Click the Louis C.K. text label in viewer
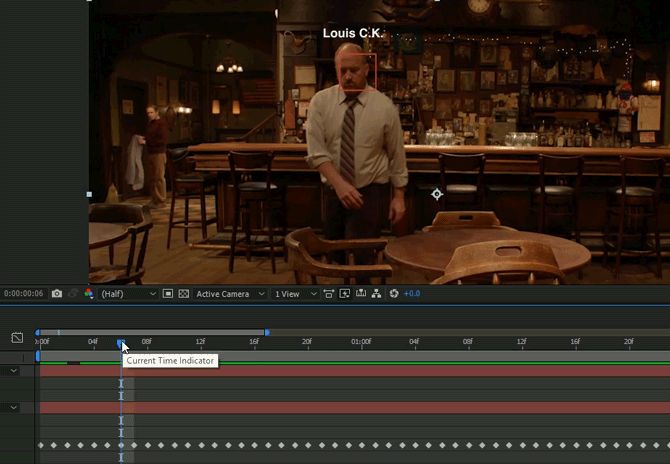Viewport: 670px width, 464px height. click(x=354, y=34)
